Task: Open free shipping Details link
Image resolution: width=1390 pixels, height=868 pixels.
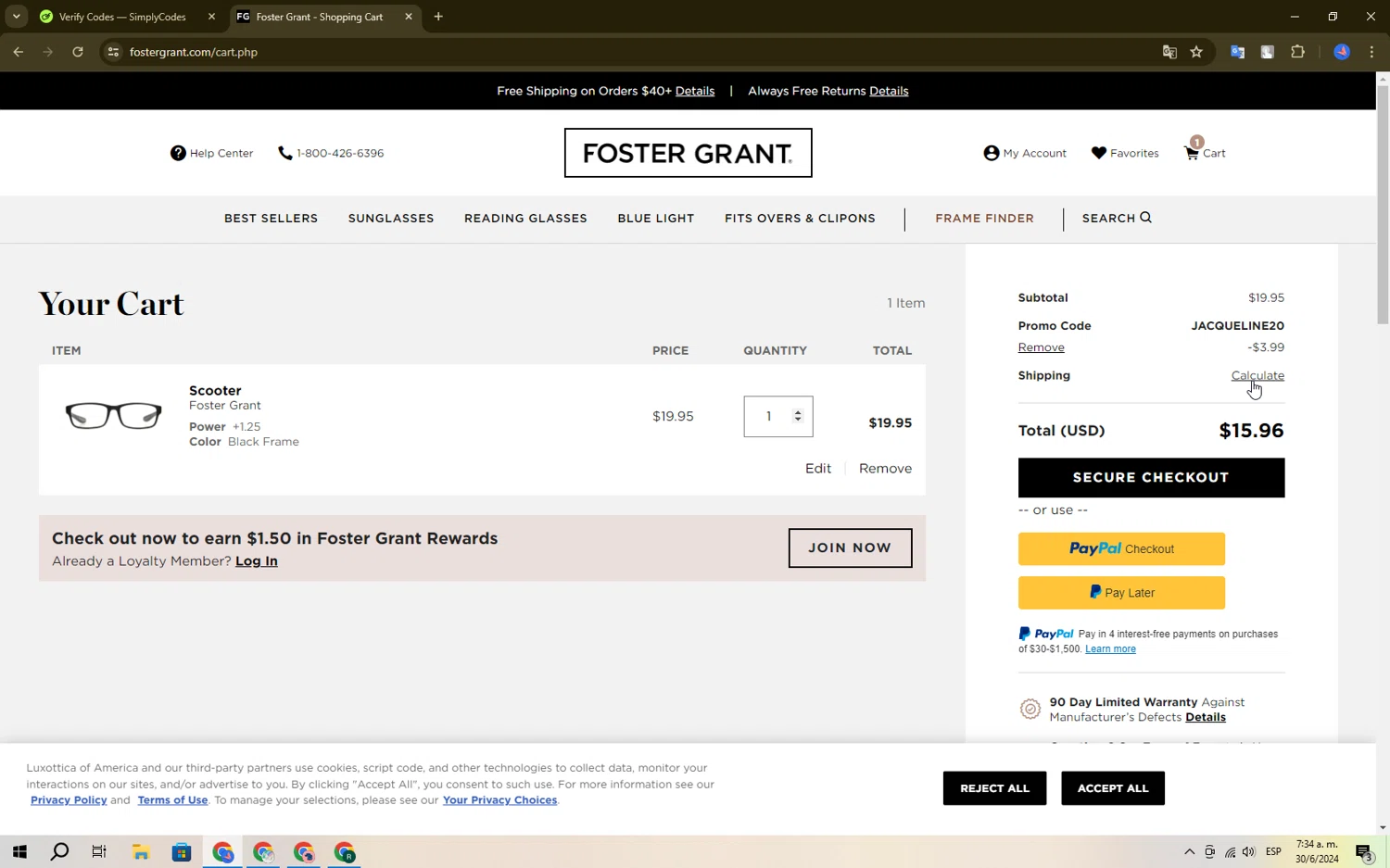Action: pos(695,91)
